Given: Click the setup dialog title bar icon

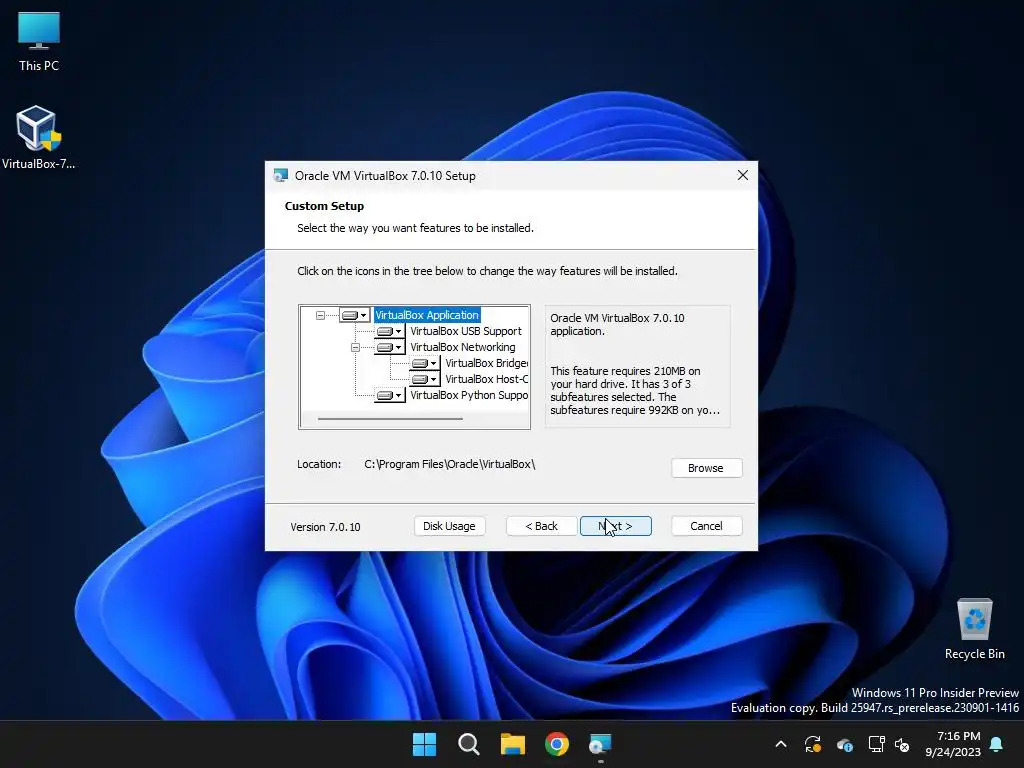Looking at the screenshot, I should [x=281, y=176].
